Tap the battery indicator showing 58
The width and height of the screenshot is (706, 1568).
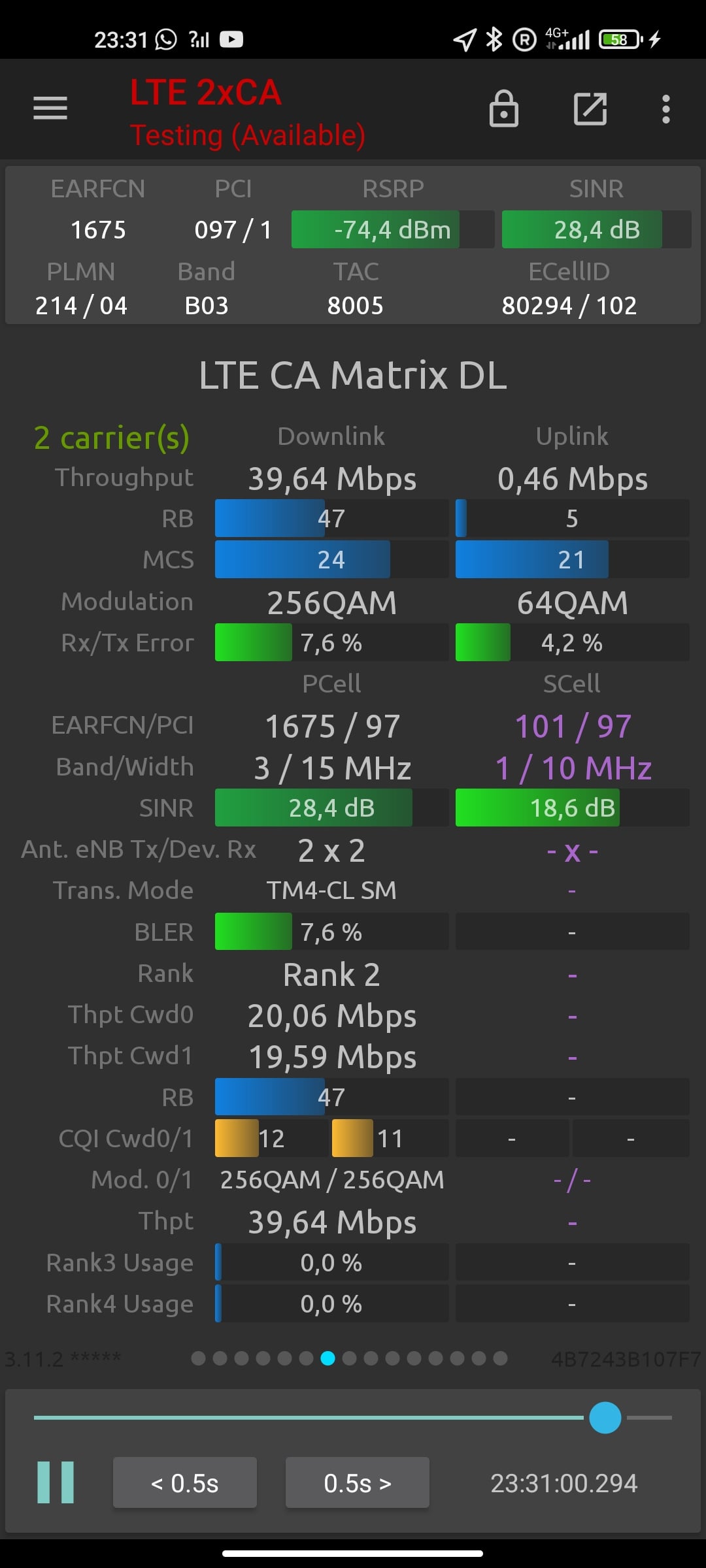point(621,40)
